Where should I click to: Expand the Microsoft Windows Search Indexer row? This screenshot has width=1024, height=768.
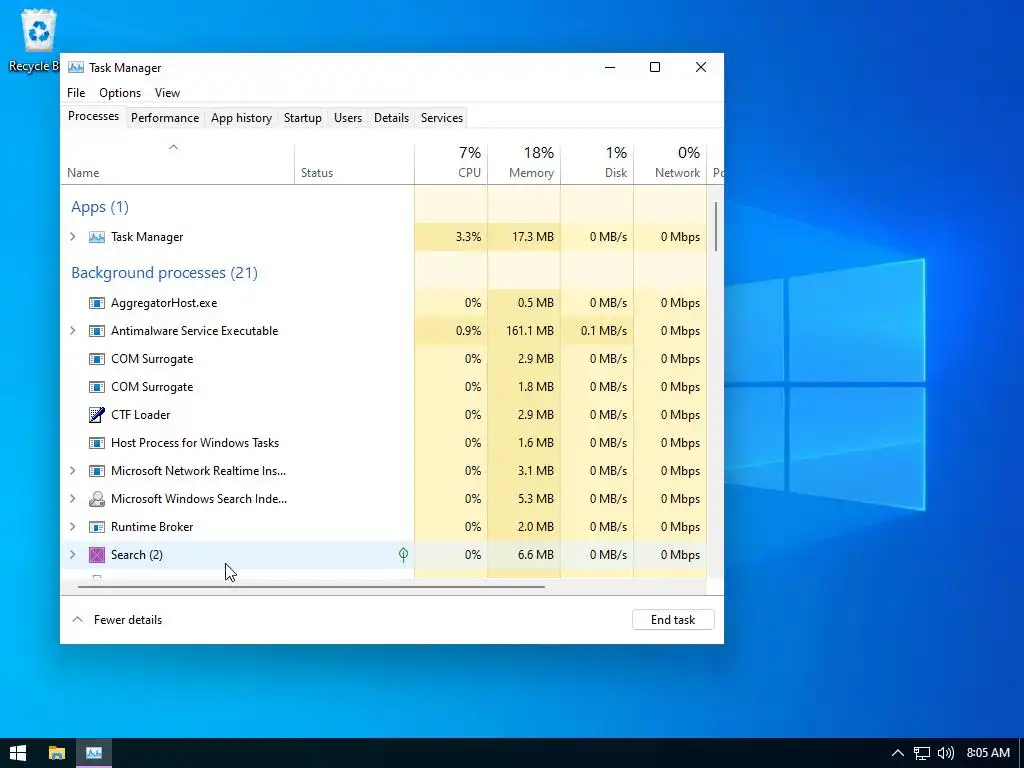tap(72, 499)
